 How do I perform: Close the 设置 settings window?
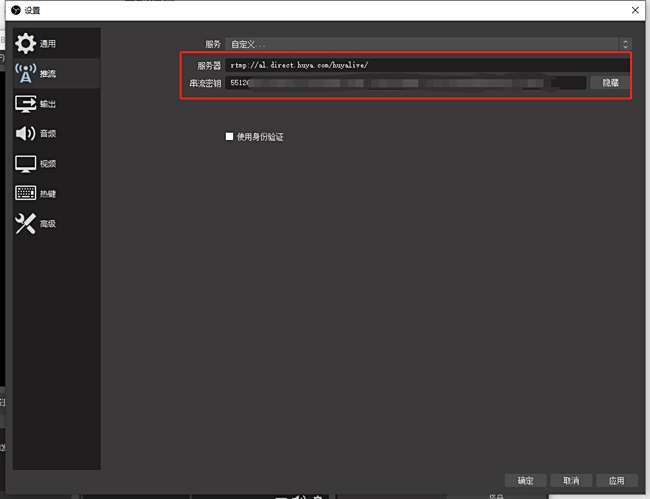click(635, 10)
